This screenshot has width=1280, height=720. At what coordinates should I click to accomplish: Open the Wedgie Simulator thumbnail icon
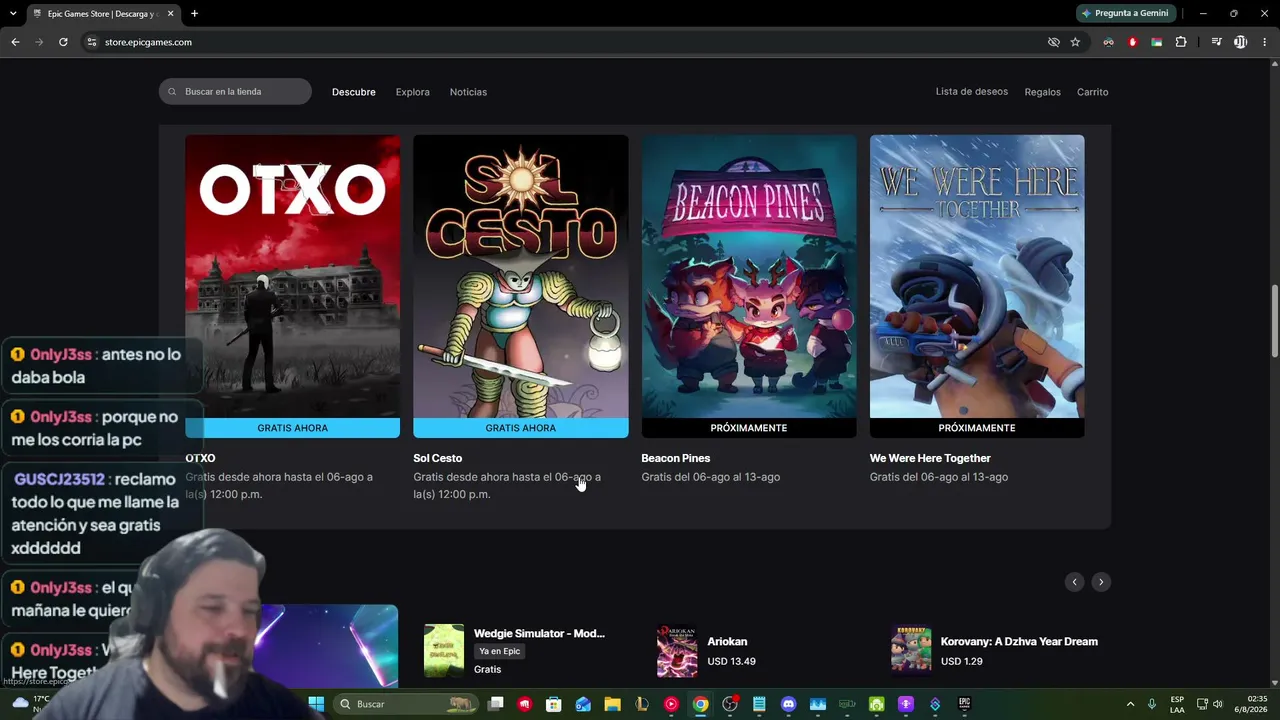(x=444, y=651)
